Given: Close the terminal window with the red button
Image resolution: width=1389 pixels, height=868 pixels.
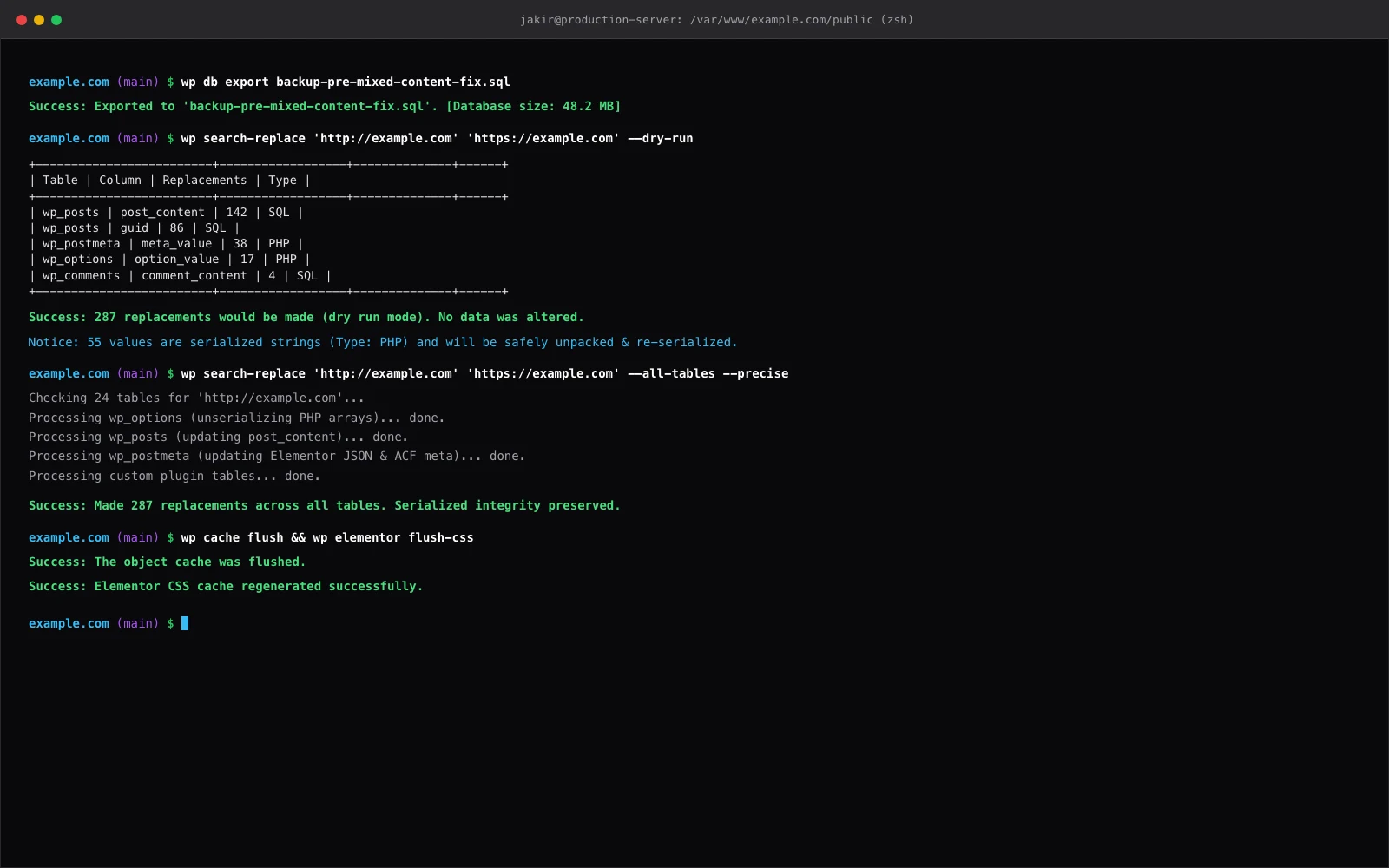Looking at the screenshot, I should [x=22, y=20].
